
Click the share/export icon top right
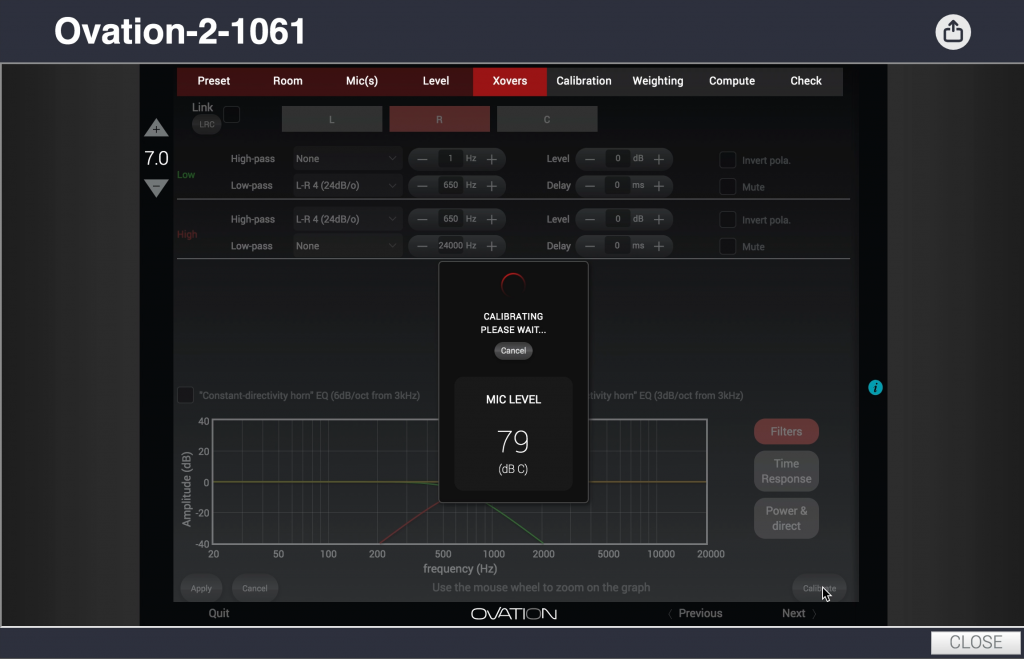953,32
